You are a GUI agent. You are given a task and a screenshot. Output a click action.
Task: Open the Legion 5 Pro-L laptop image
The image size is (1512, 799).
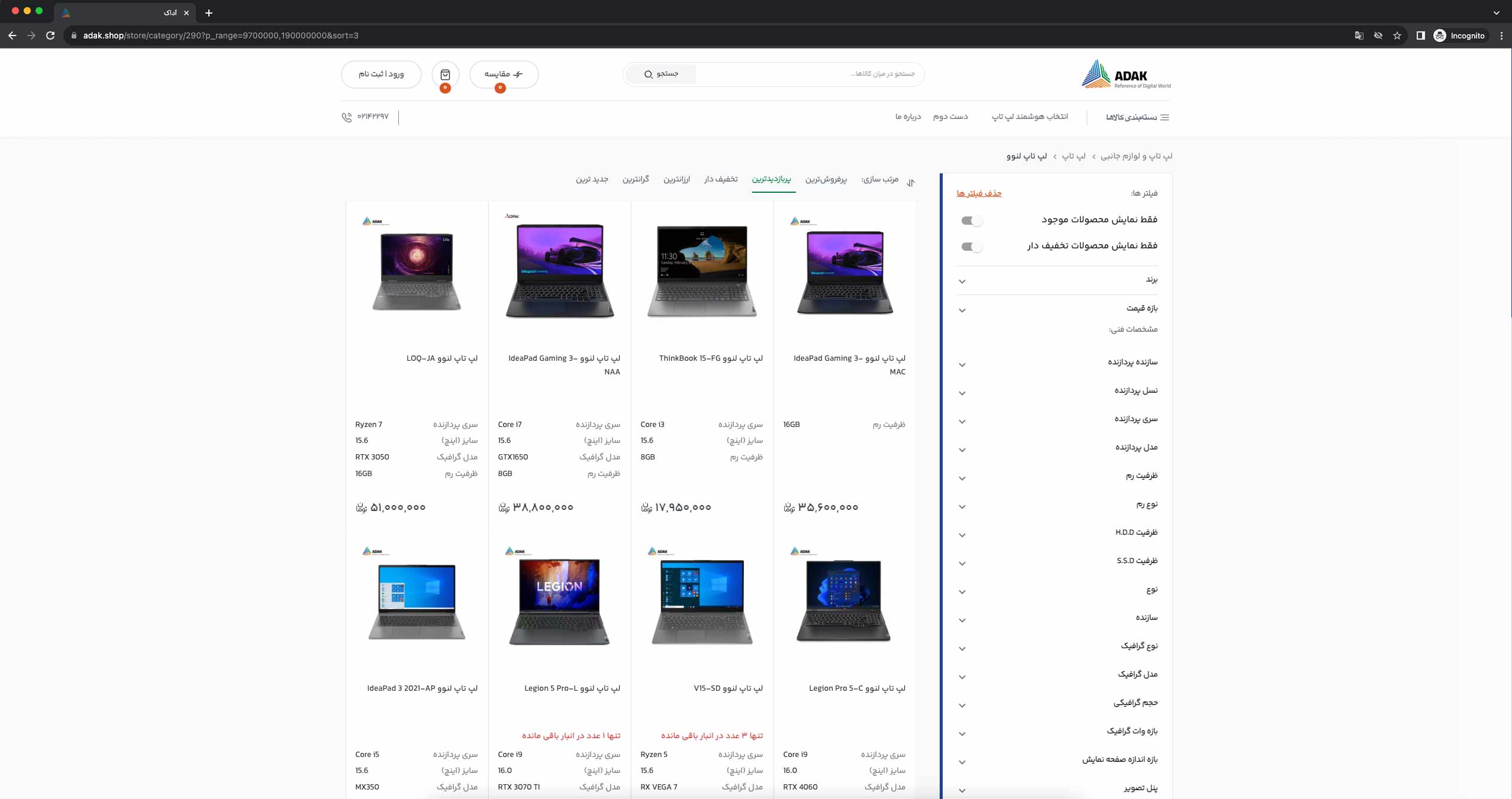click(559, 602)
